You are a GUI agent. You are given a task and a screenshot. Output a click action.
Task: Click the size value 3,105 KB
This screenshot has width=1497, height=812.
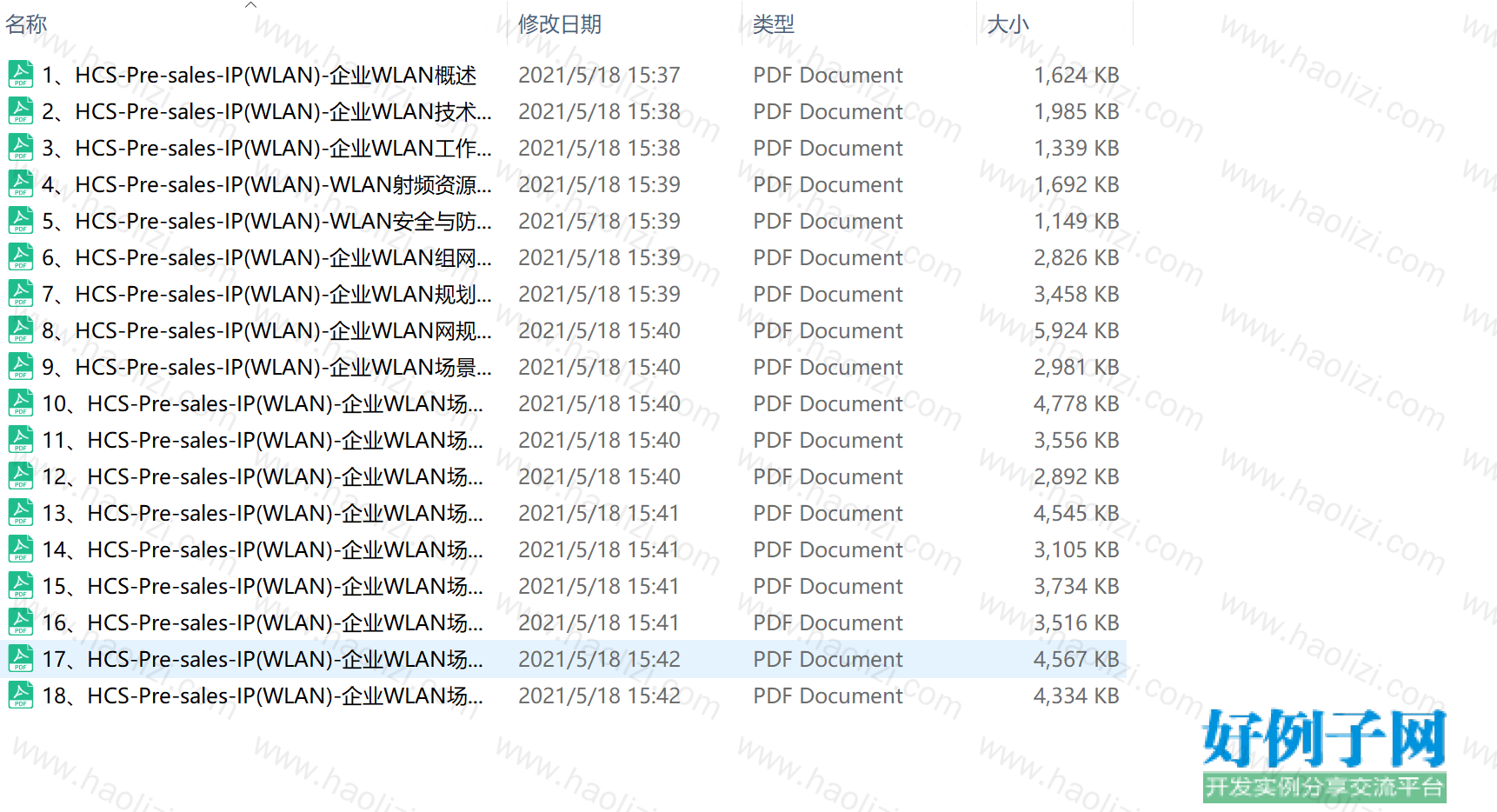tap(1076, 550)
